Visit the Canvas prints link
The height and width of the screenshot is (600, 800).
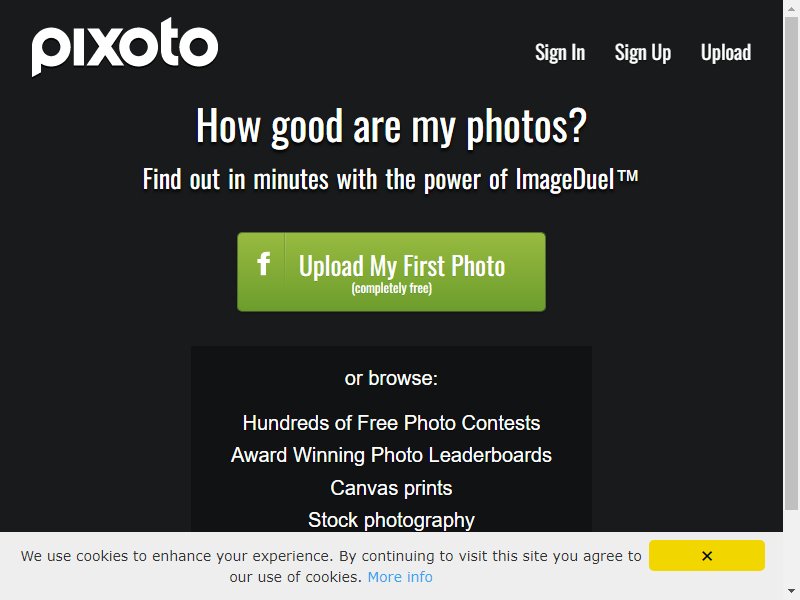coord(391,488)
